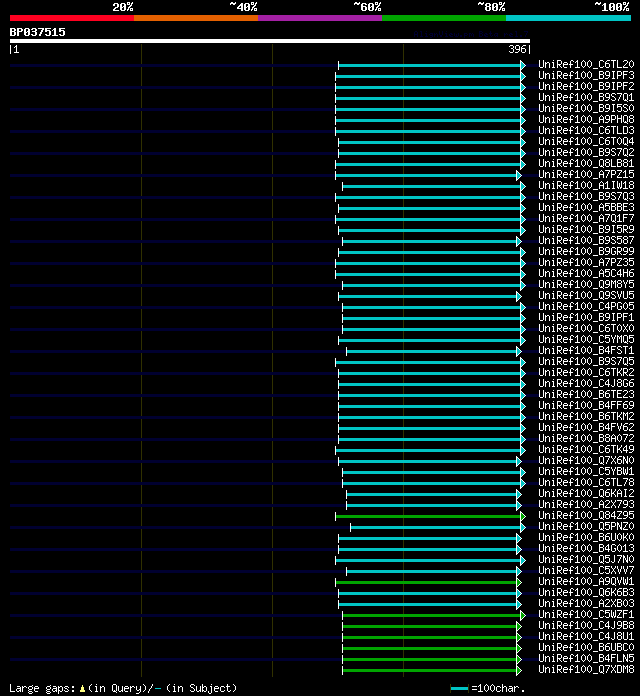Open UniRef100_A5BBE3 entry
Image resolution: width=640 pixels, height=696 pixels.
[586, 208]
